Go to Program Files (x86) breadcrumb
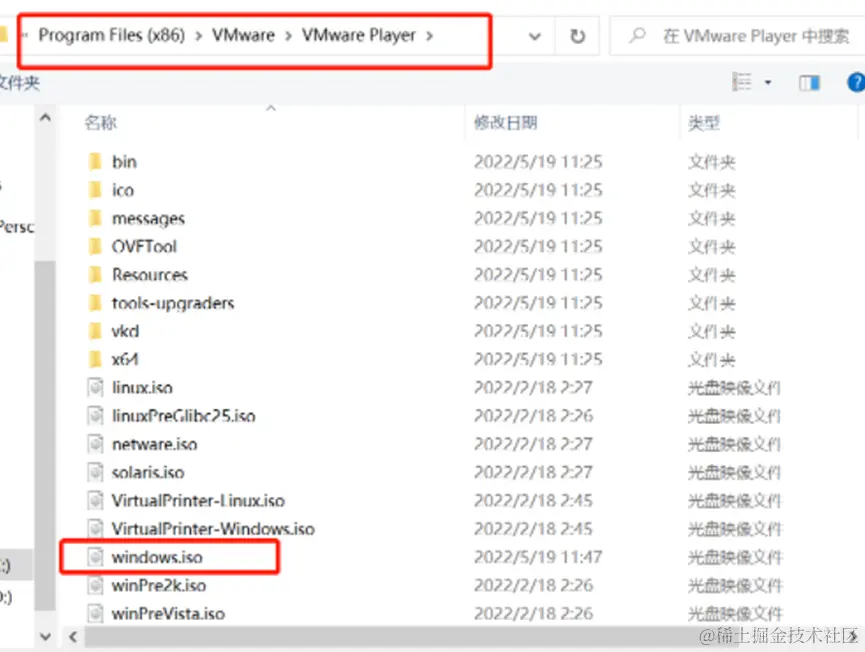This screenshot has width=865, height=652. [111, 35]
